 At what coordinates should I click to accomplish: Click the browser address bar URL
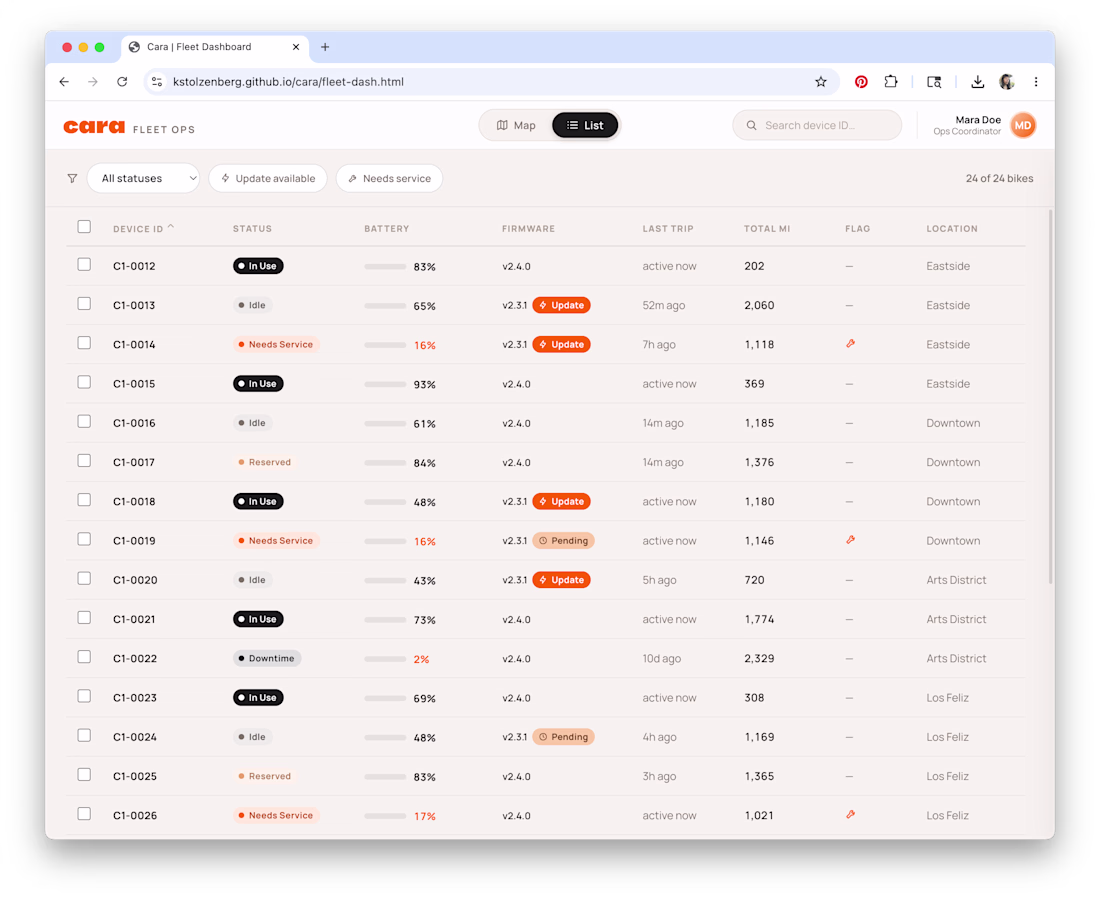(x=288, y=82)
